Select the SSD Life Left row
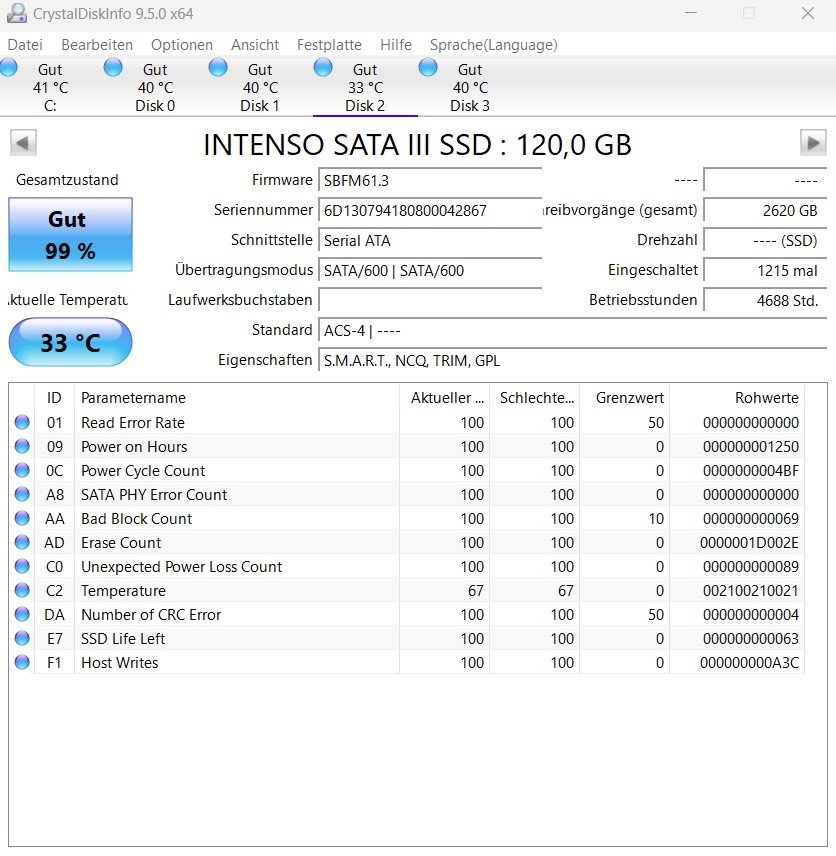Viewport: 836px width, 856px height. [x=406, y=638]
